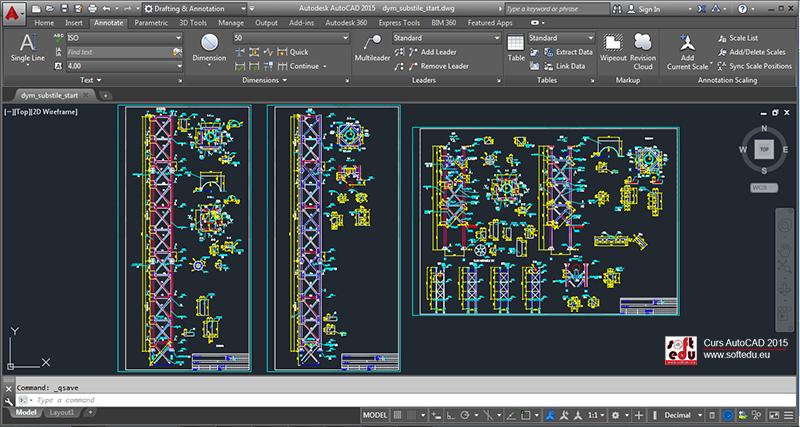
Task: Switch to the Layout1 tab
Action: pos(62,412)
